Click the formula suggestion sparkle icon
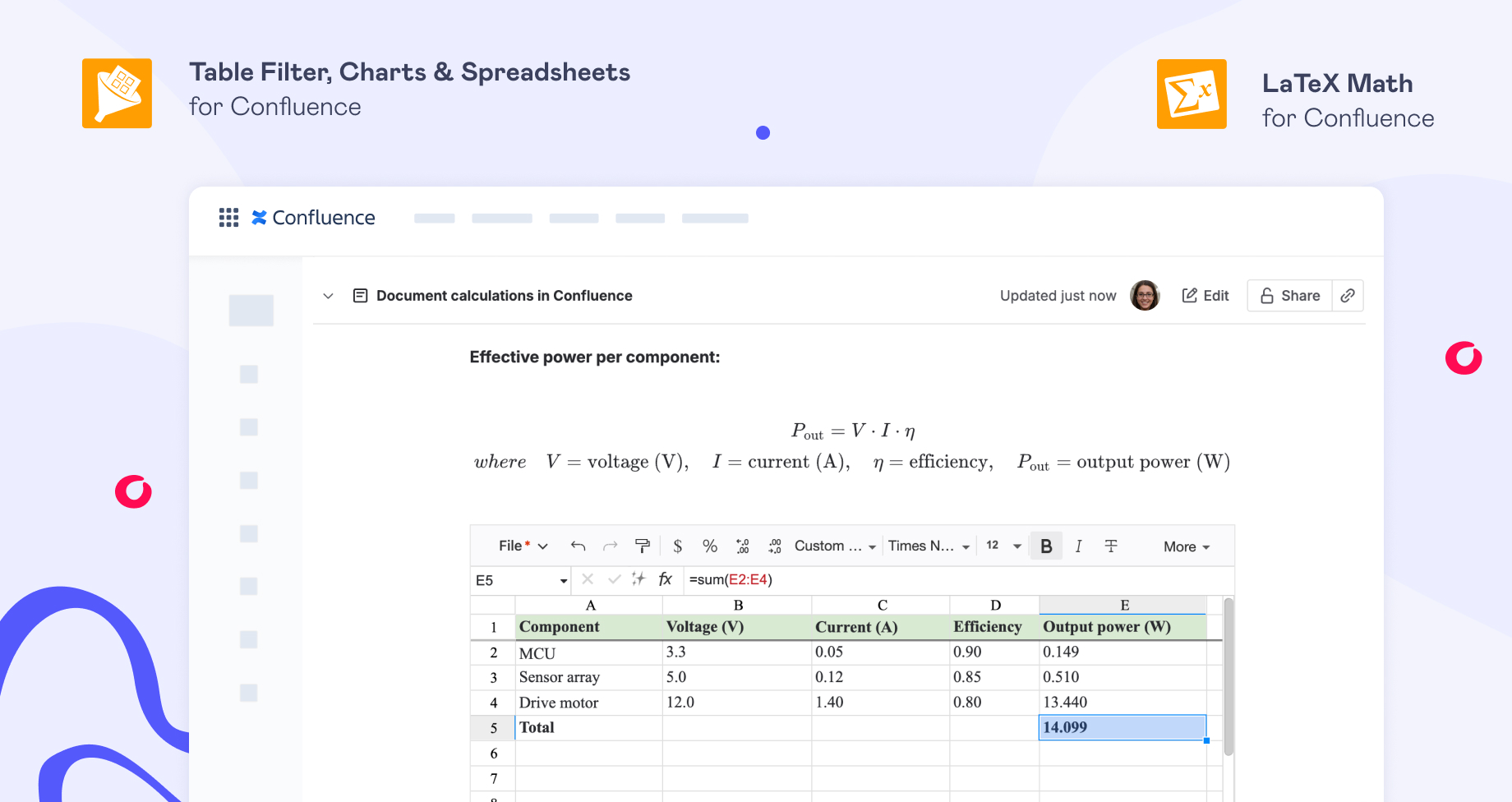Viewport: 1512px width, 802px height. [638, 579]
